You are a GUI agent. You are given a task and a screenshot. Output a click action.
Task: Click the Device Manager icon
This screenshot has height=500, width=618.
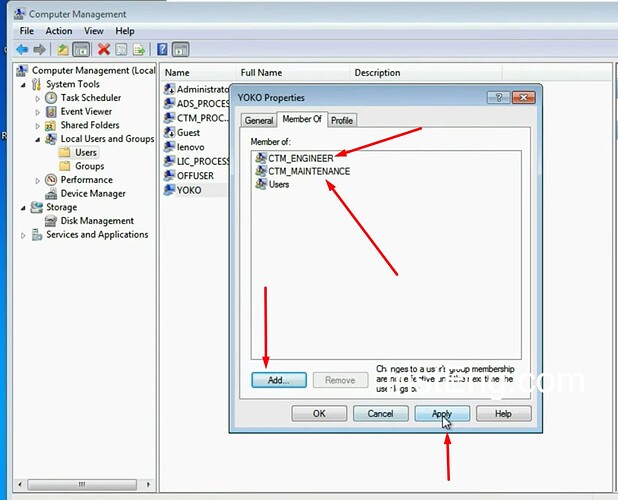coord(51,193)
